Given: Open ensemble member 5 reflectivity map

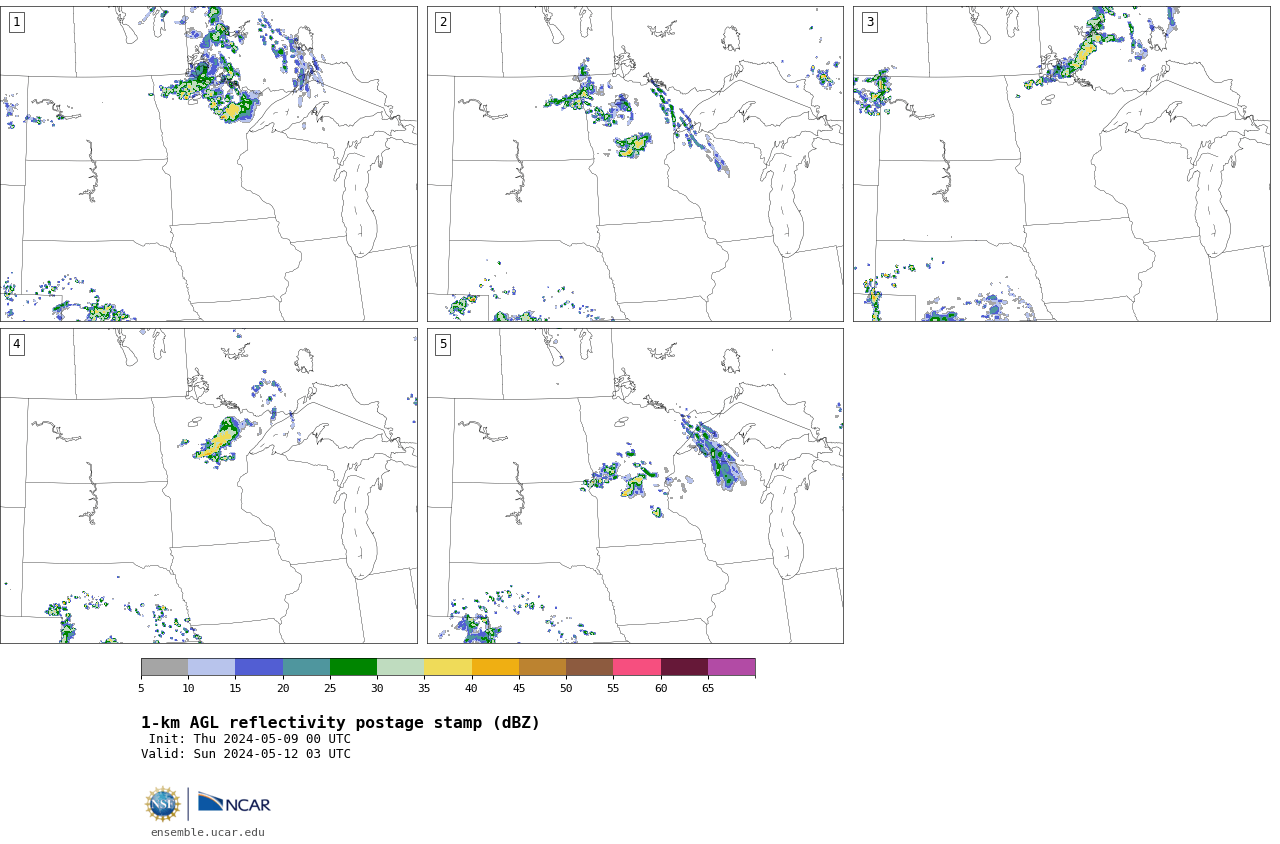Looking at the screenshot, I should click(635, 486).
